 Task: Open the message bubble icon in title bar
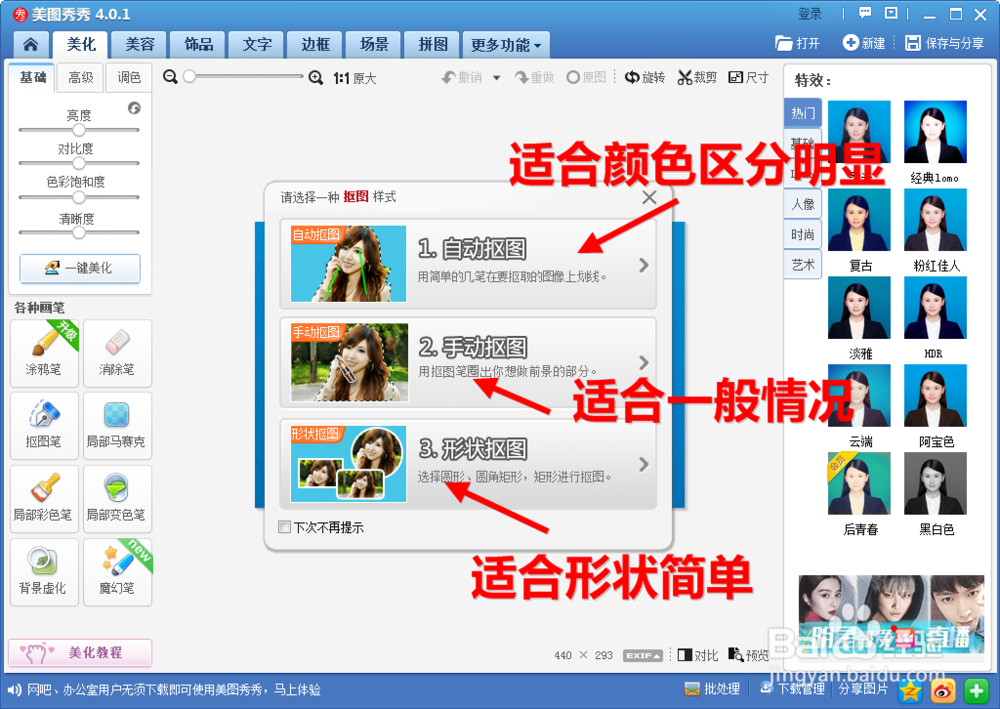click(x=865, y=13)
